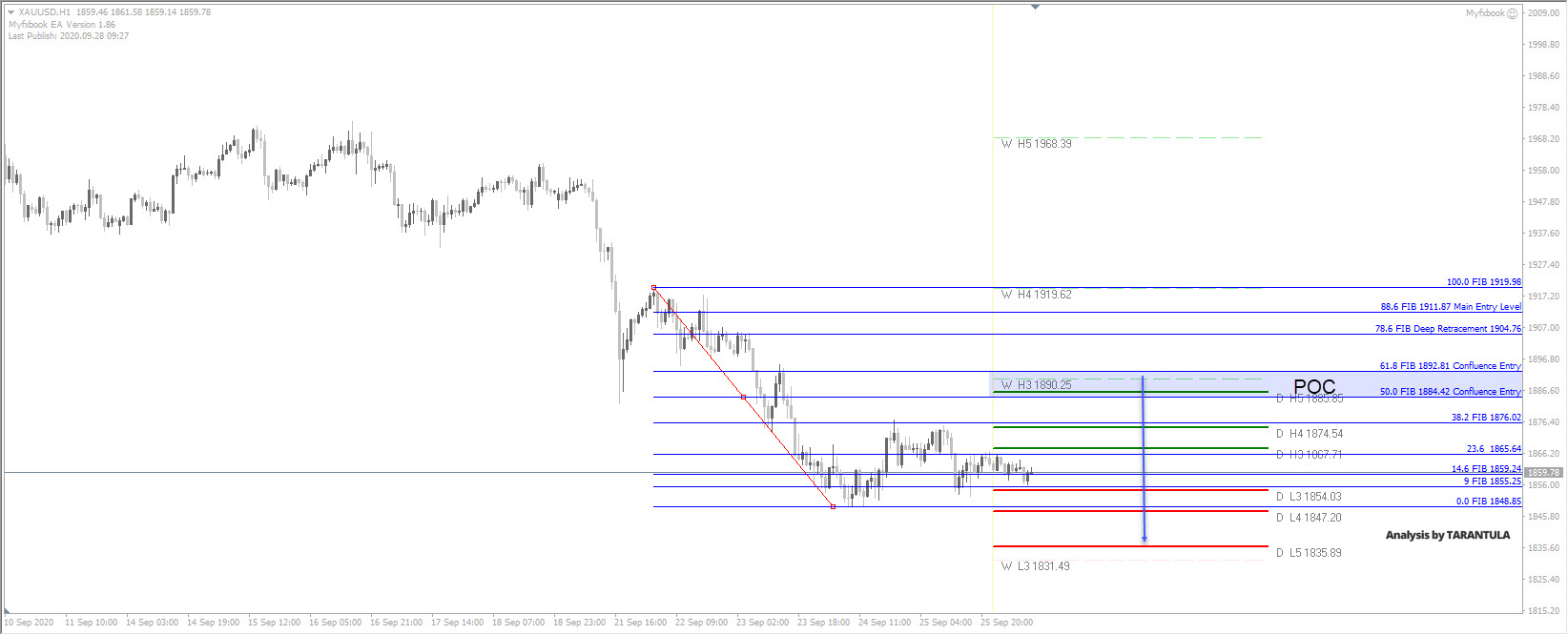The image size is (1568, 635).
Task: Select the fib trendline middle anchor handle
Action: click(743, 397)
